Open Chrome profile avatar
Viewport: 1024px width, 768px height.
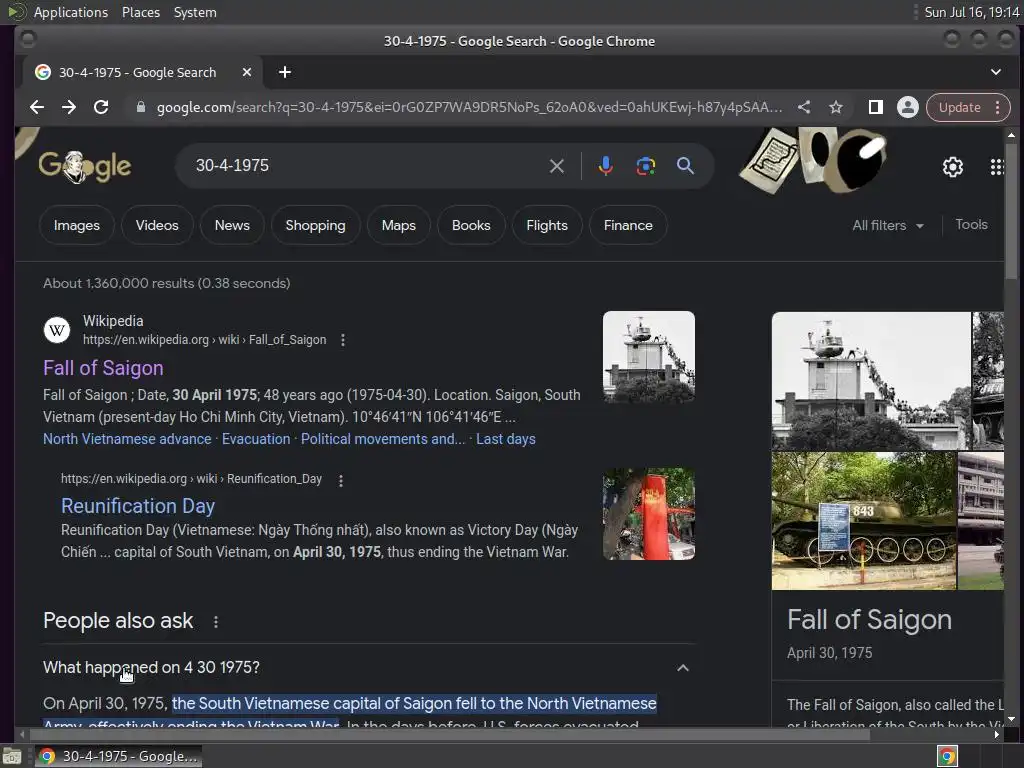[907, 107]
